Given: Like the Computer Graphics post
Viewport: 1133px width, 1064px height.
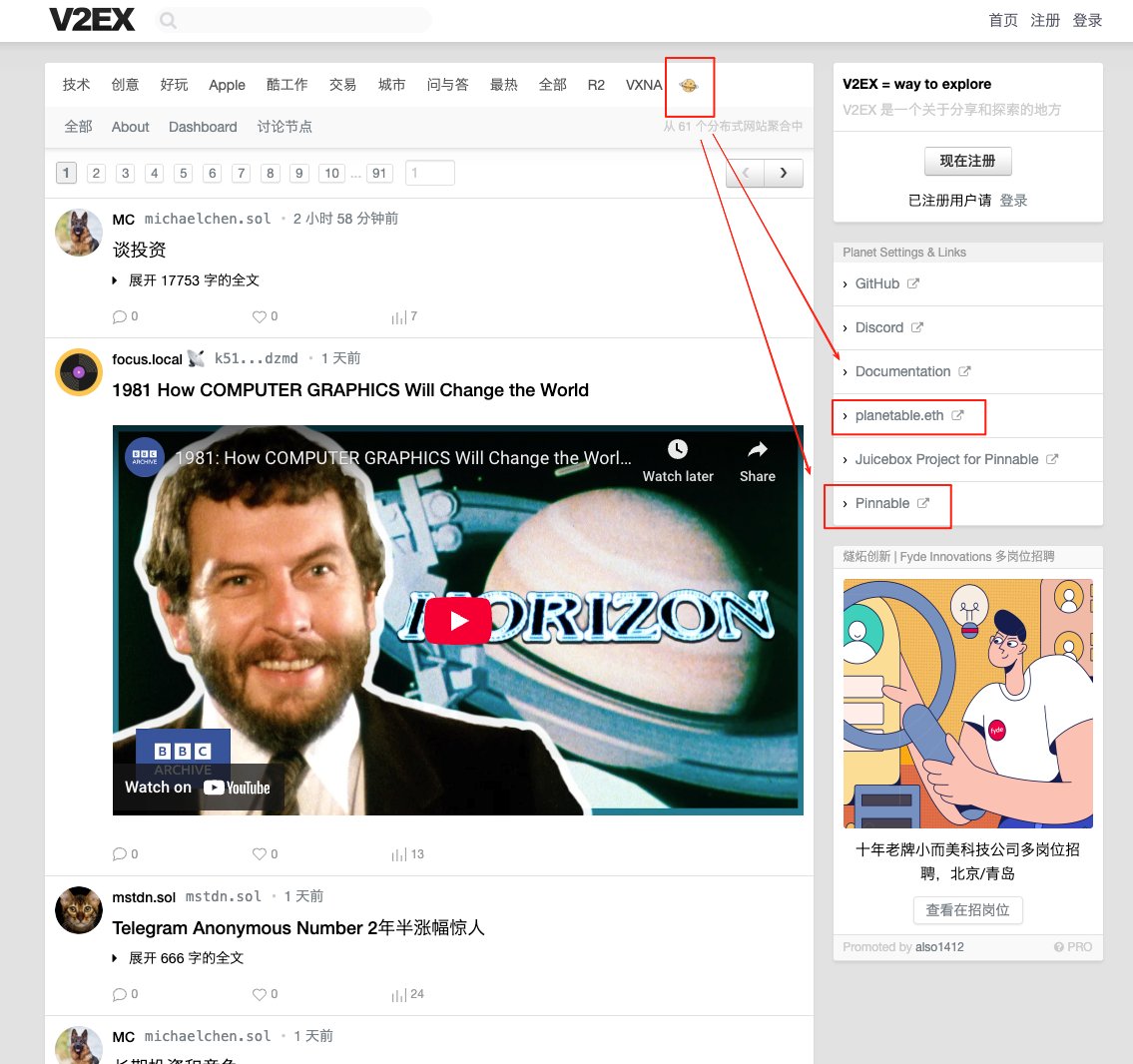Looking at the screenshot, I should click(260, 853).
